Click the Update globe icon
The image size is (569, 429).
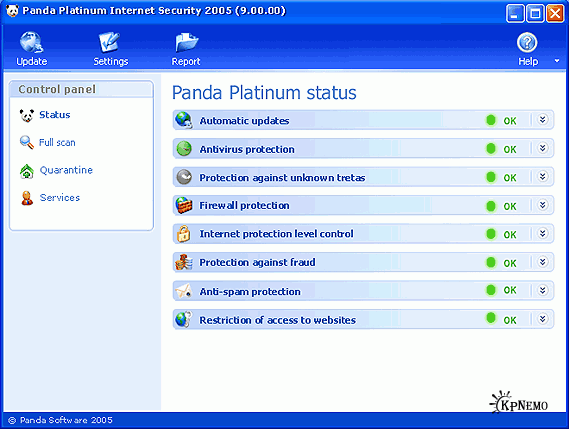pyautogui.click(x=31, y=42)
